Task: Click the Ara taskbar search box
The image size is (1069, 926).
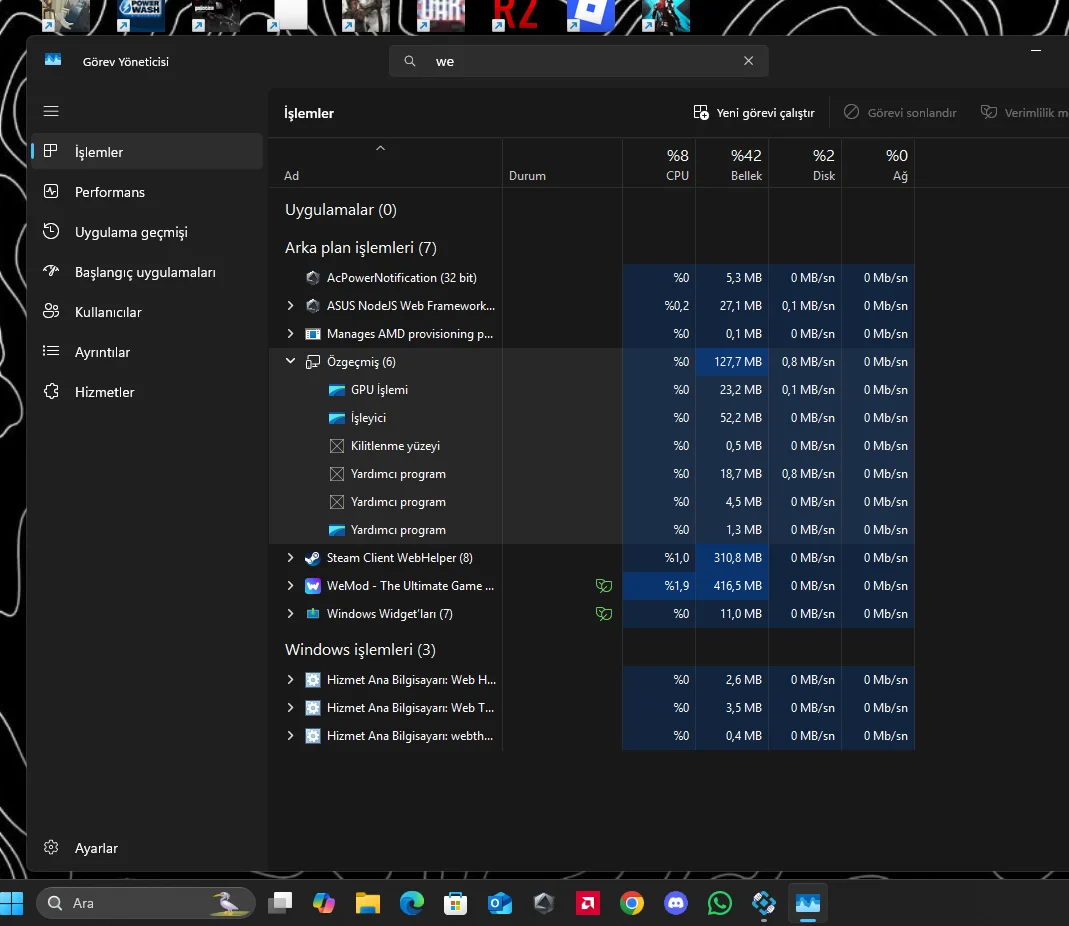Action: coord(146,903)
